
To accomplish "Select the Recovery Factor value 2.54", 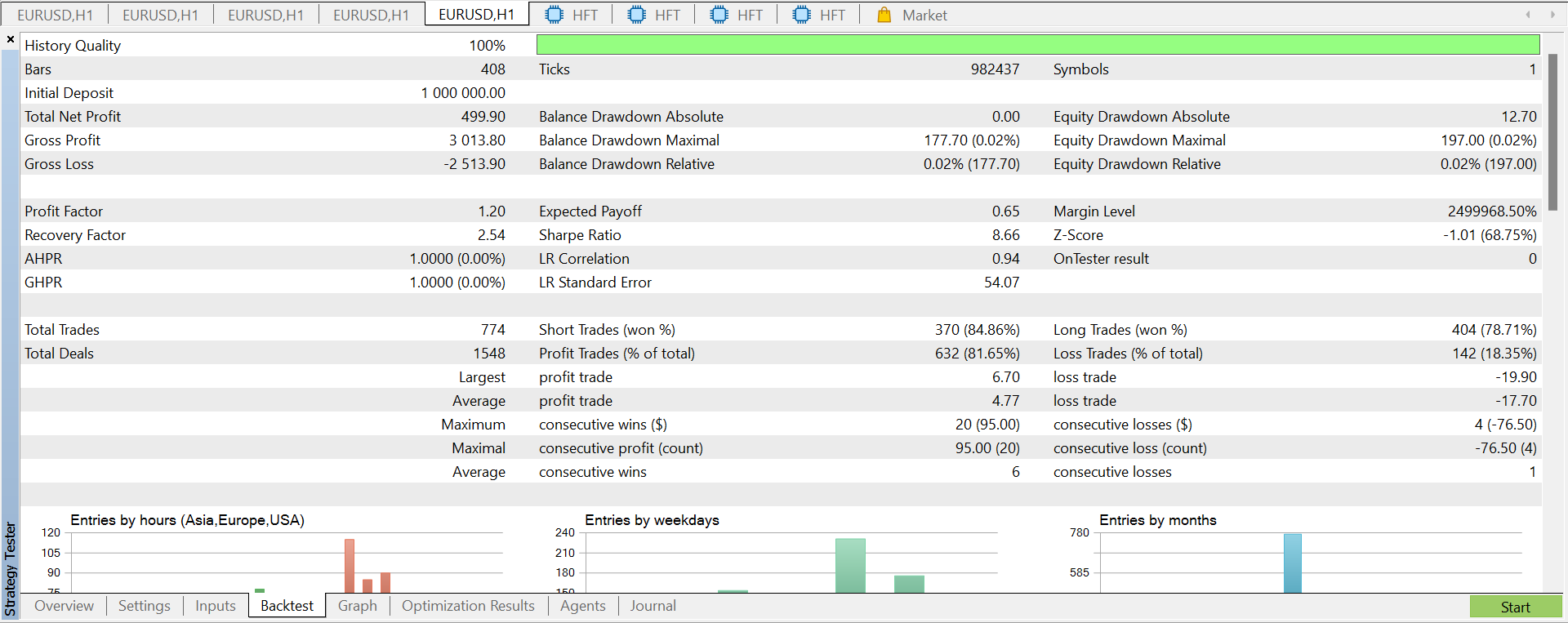I will point(492,235).
